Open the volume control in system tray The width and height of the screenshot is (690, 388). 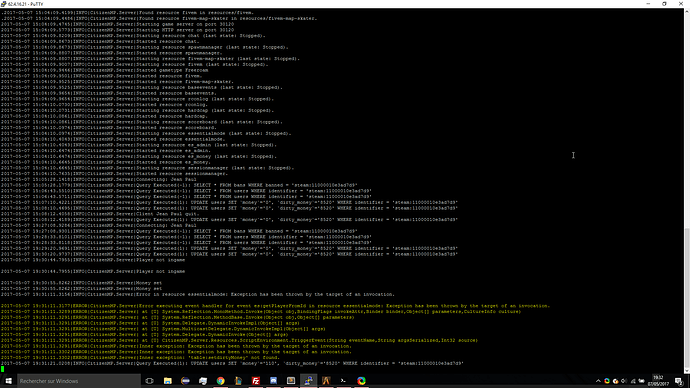point(624,381)
